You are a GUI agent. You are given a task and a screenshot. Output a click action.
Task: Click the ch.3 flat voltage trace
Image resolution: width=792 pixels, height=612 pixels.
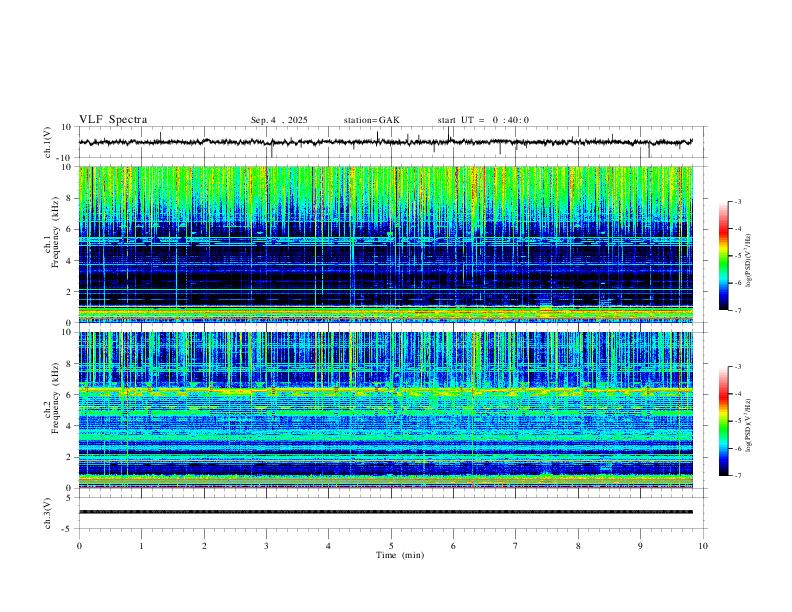tap(385, 512)
